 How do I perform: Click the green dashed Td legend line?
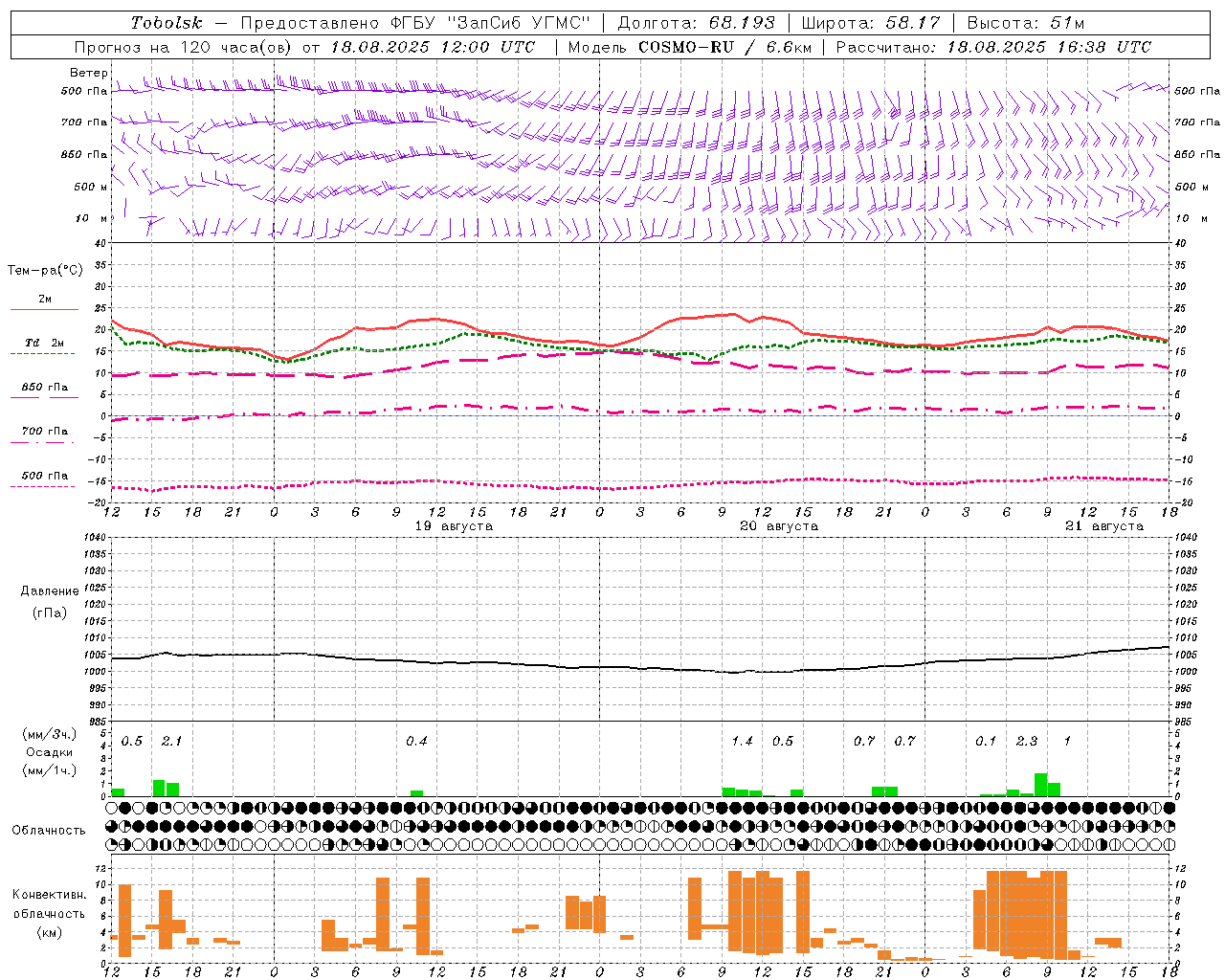tap(44, 354)
